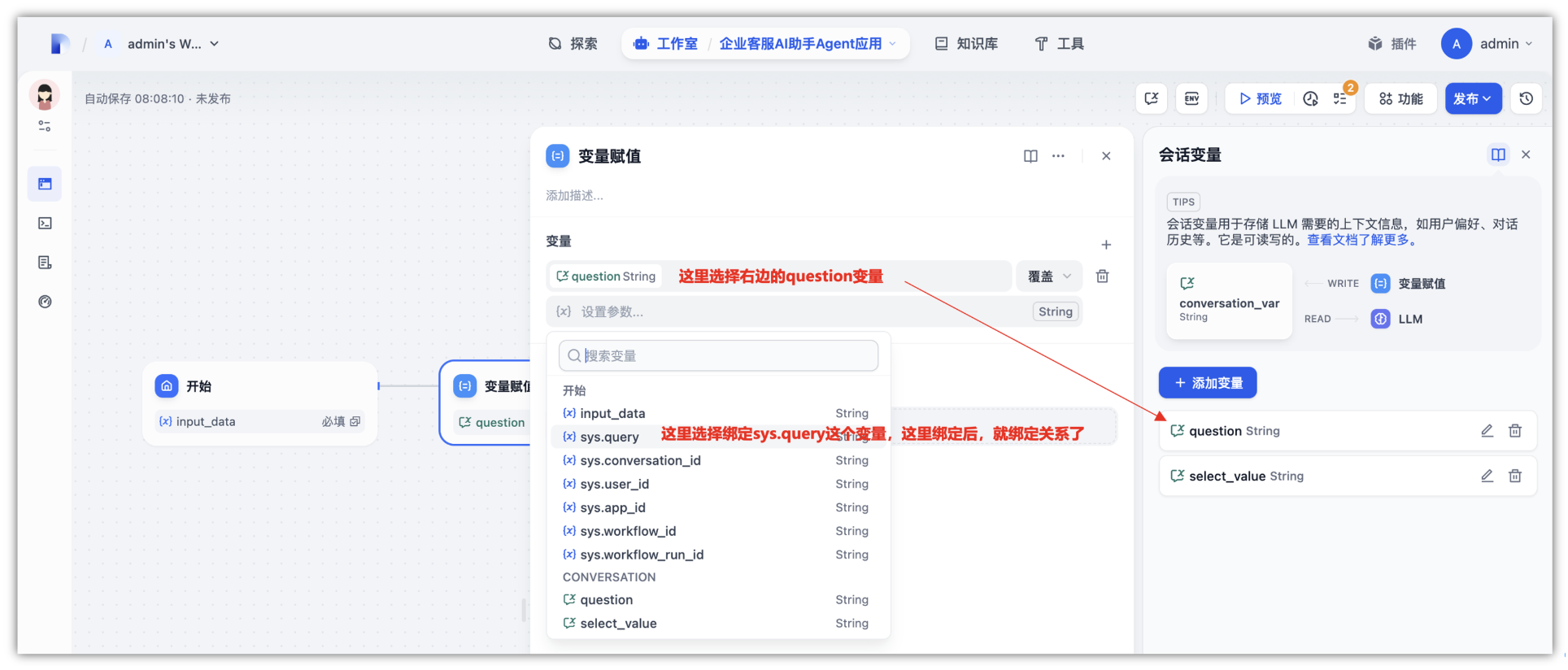
Task: Focus the 搜索变量 search box
Action: coord(719,355)
